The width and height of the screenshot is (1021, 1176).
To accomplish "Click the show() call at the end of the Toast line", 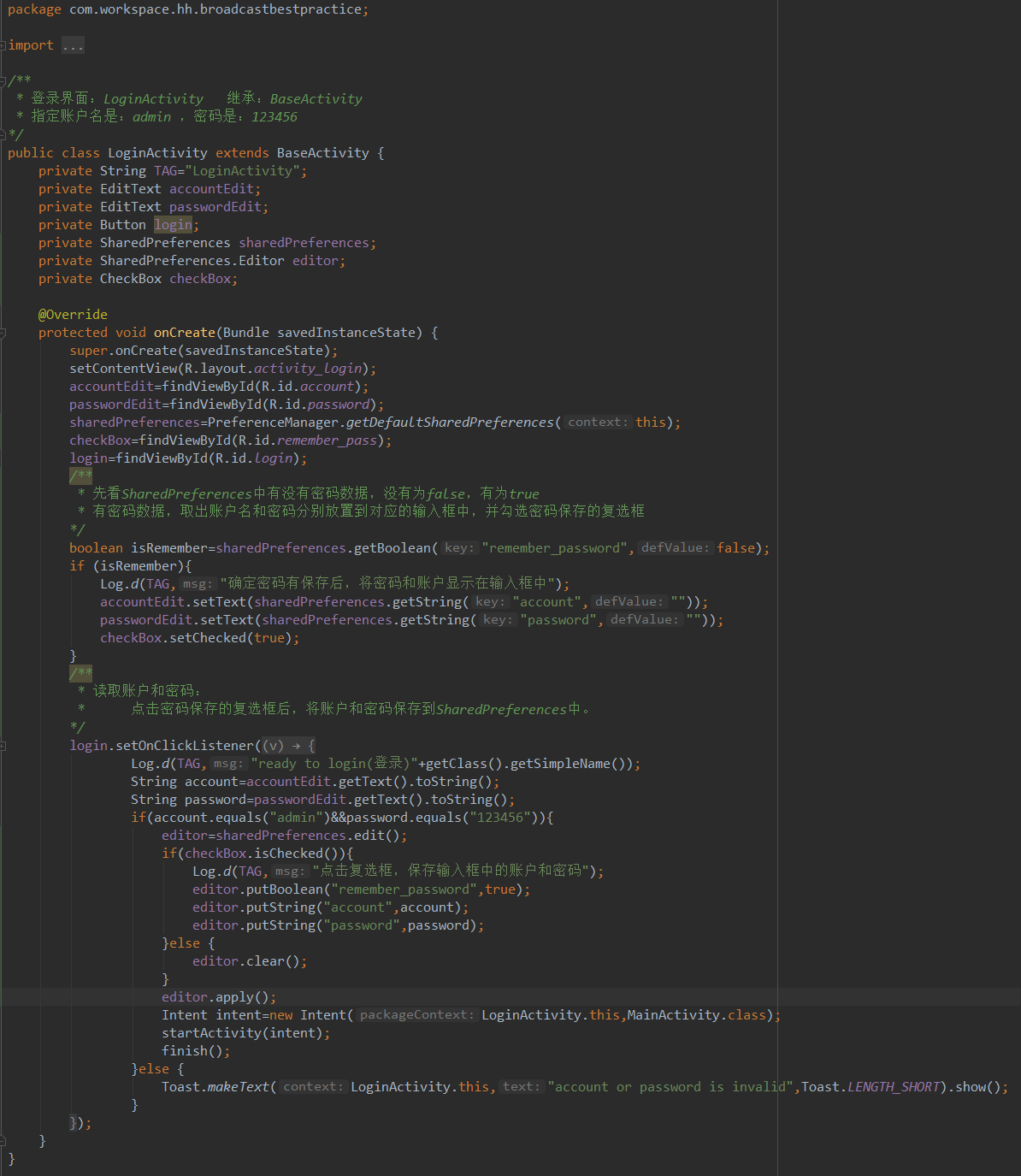I will coord(978,1087).
